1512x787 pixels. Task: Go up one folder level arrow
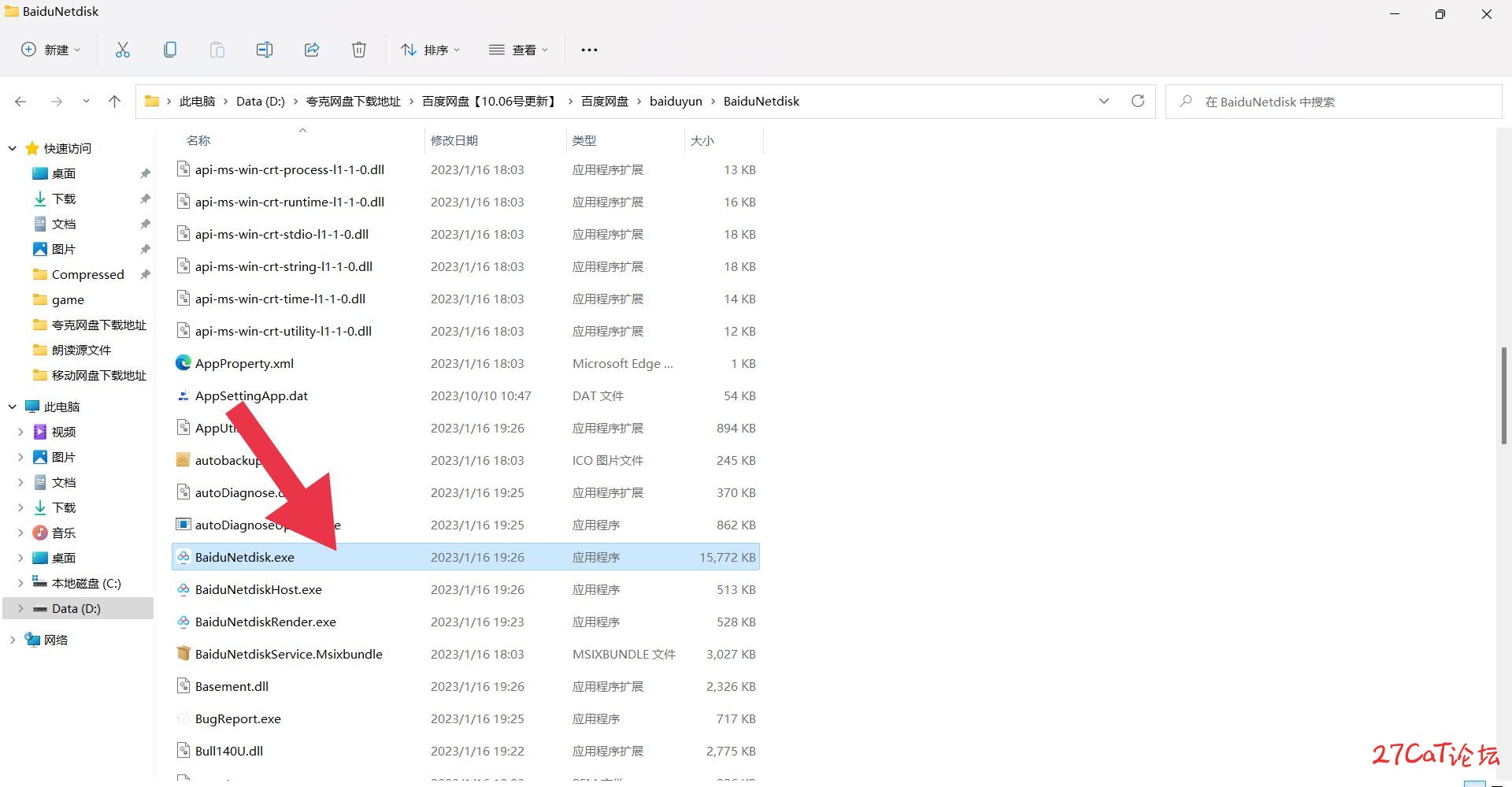pos(115,102)
